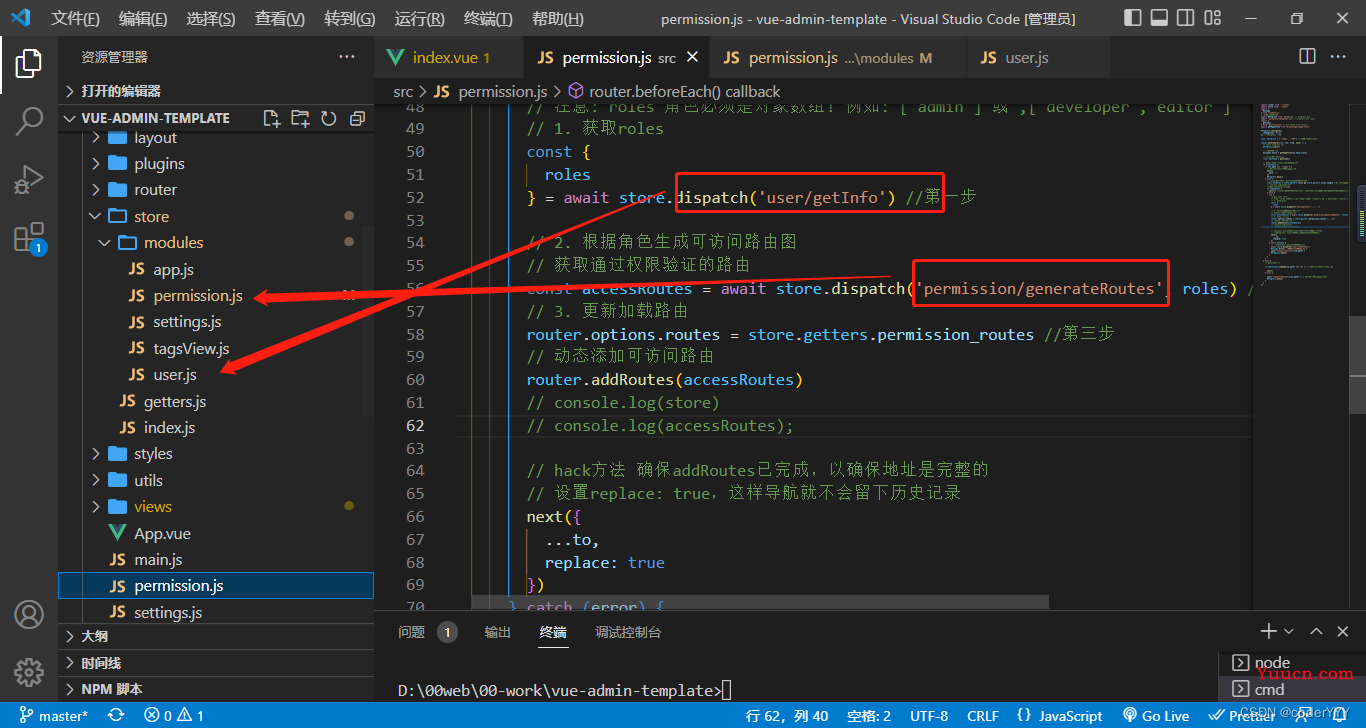
Task: Open new terminal profile dropdown arrow
Action: (x=1289, y=631)
